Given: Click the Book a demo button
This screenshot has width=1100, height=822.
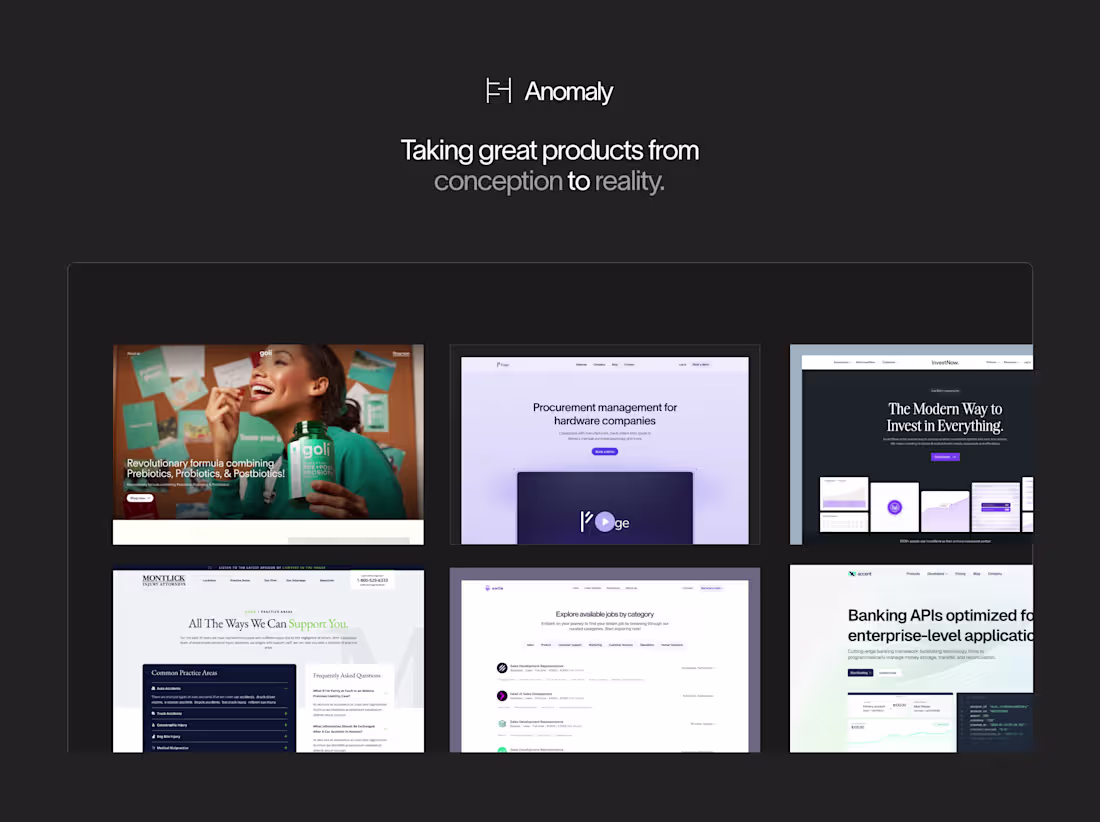Looking at the screenshot, I should coord(606,452).
